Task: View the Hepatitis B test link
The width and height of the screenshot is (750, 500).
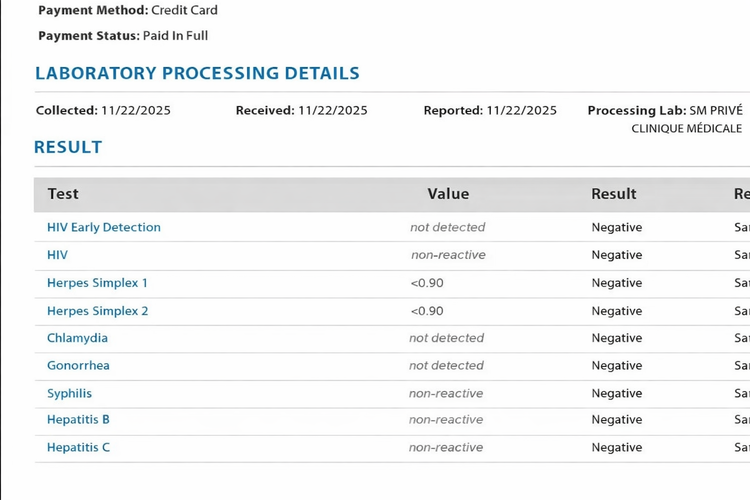Action: [78, 420]
